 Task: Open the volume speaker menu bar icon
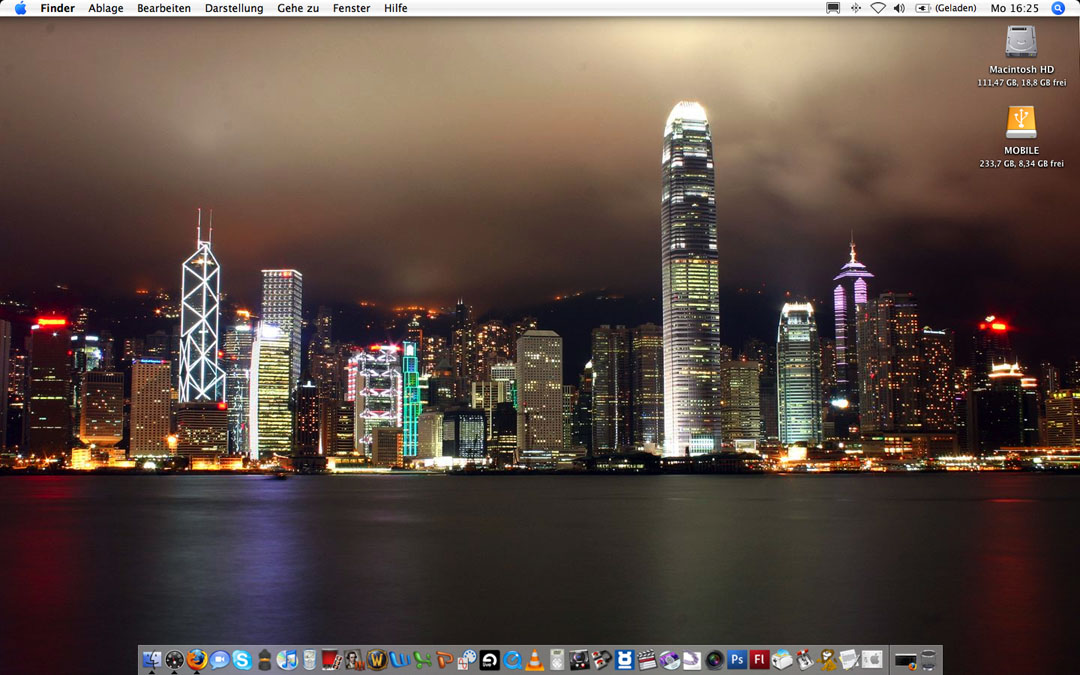coord(899,8)
